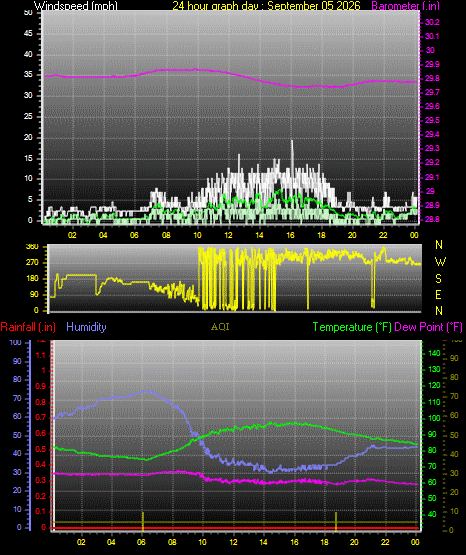Click the S compass label on direction graph
The image size is (466, 555).
438,279
